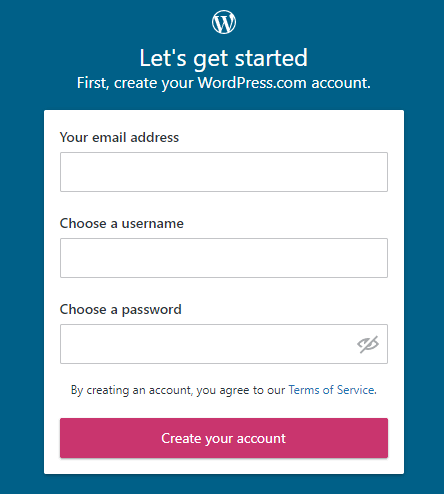Click the "Choose a username" label text
The height and width of the screenshot is (494, 444).
(122, 223)
